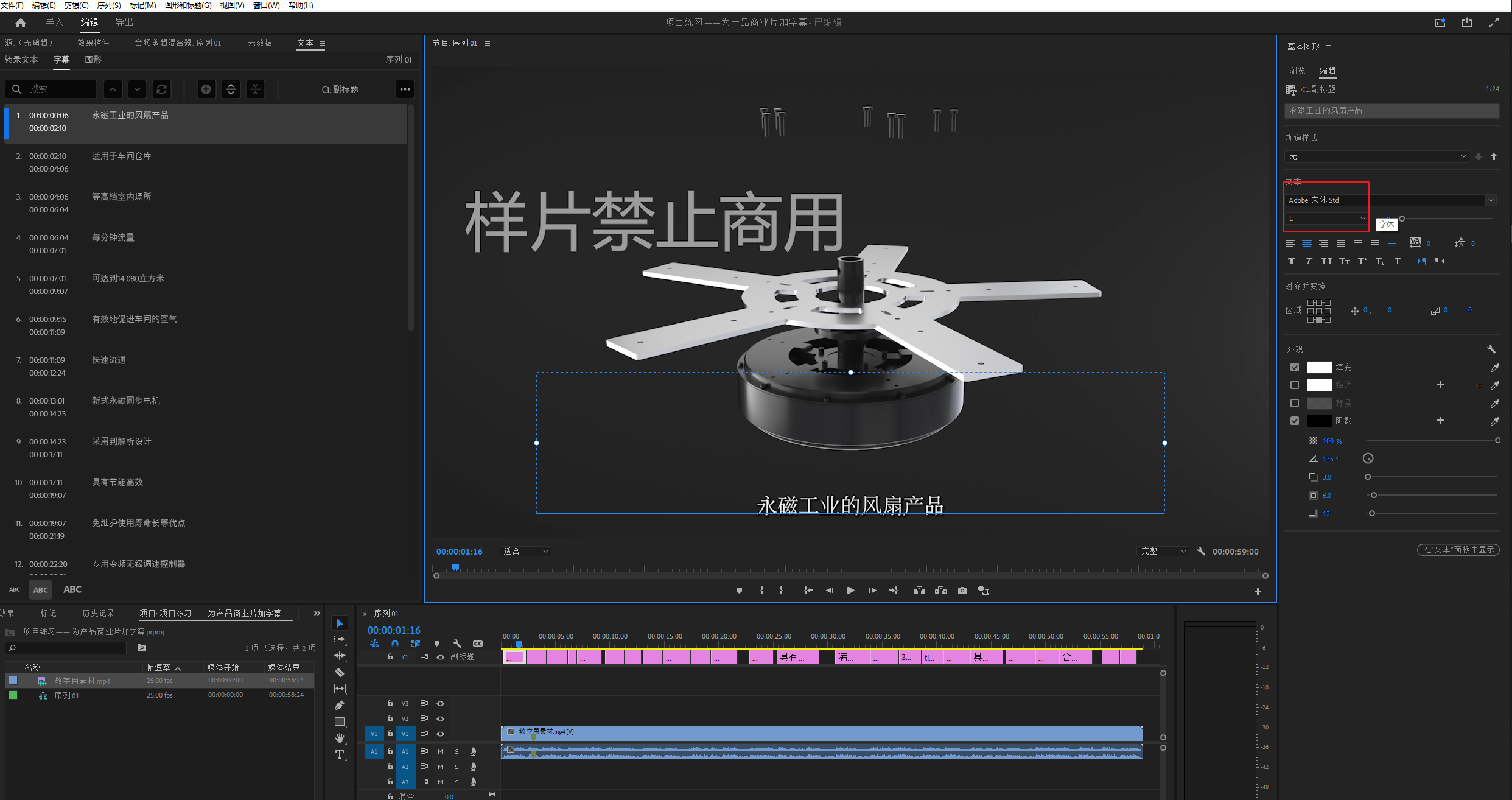Screen dimensions: 1512x800
Task: Click the 导出 workspace button
Action: (x=124, y=22)
